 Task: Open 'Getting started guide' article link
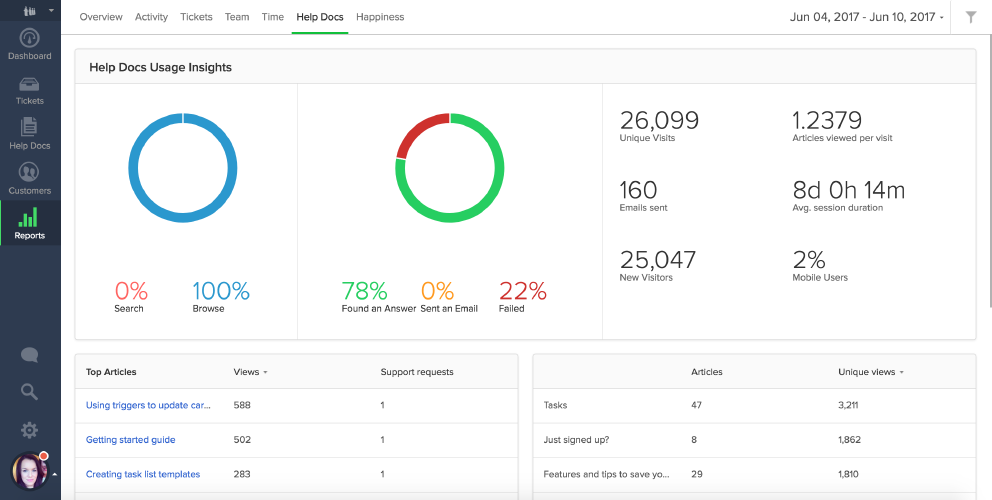coord(130,440)
